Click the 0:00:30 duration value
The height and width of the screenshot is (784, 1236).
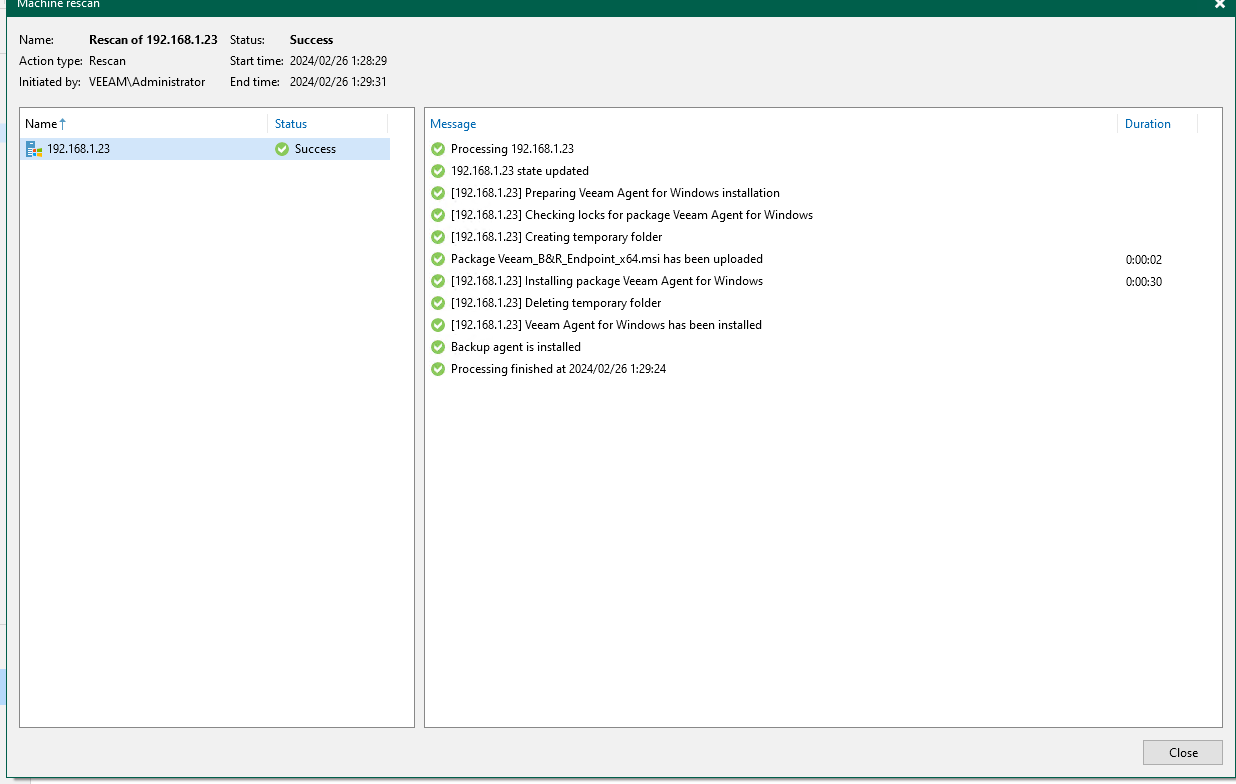coord(1144,282)
